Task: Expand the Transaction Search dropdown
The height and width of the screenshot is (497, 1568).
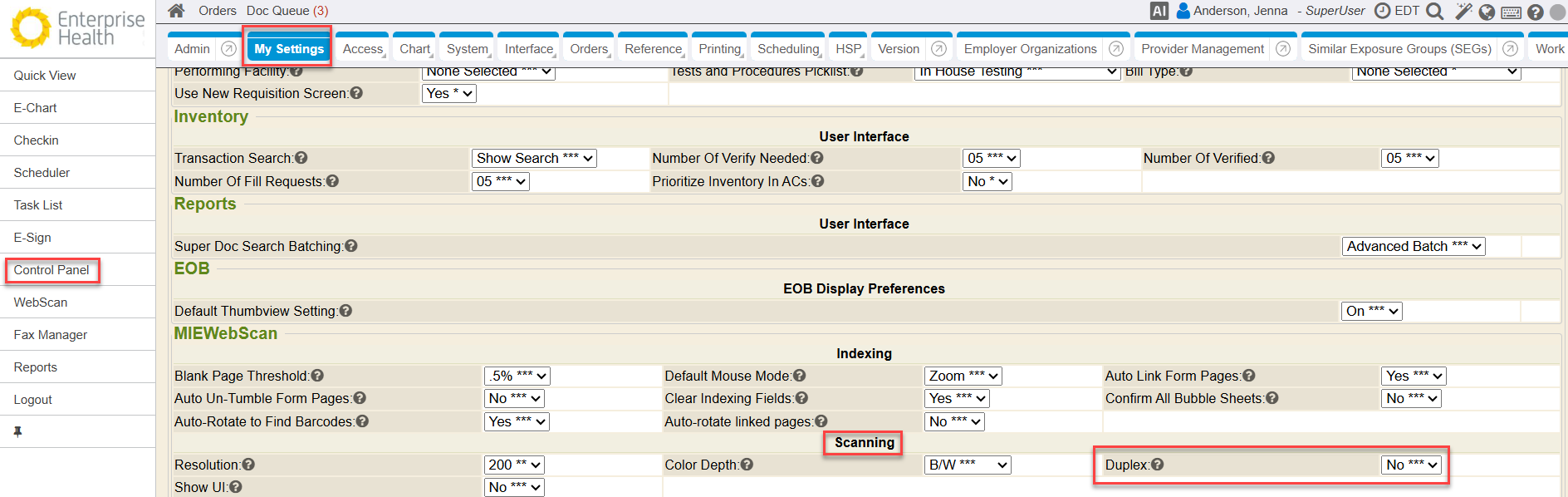Action: click(x=534, y=158)
